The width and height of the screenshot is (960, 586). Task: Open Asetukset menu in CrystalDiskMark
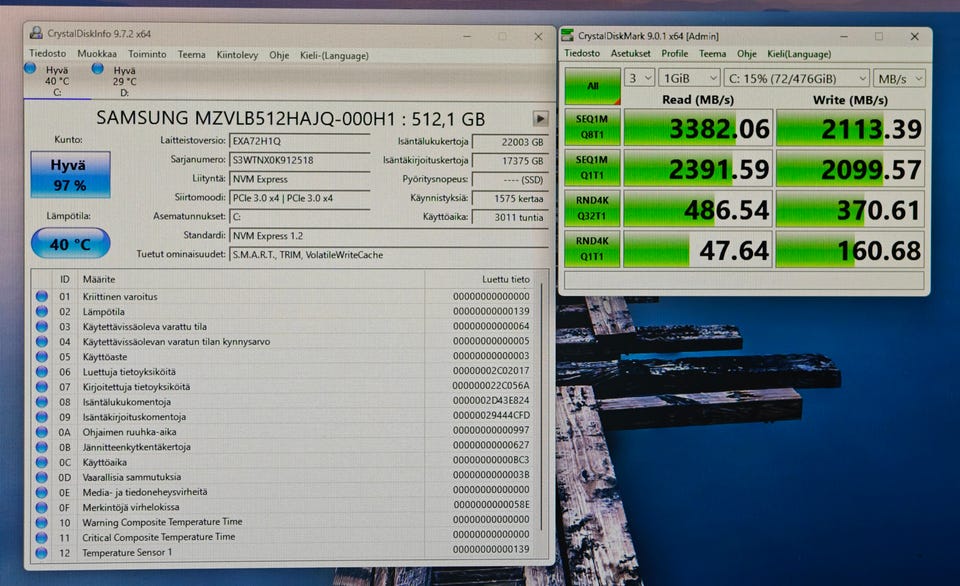631,54
